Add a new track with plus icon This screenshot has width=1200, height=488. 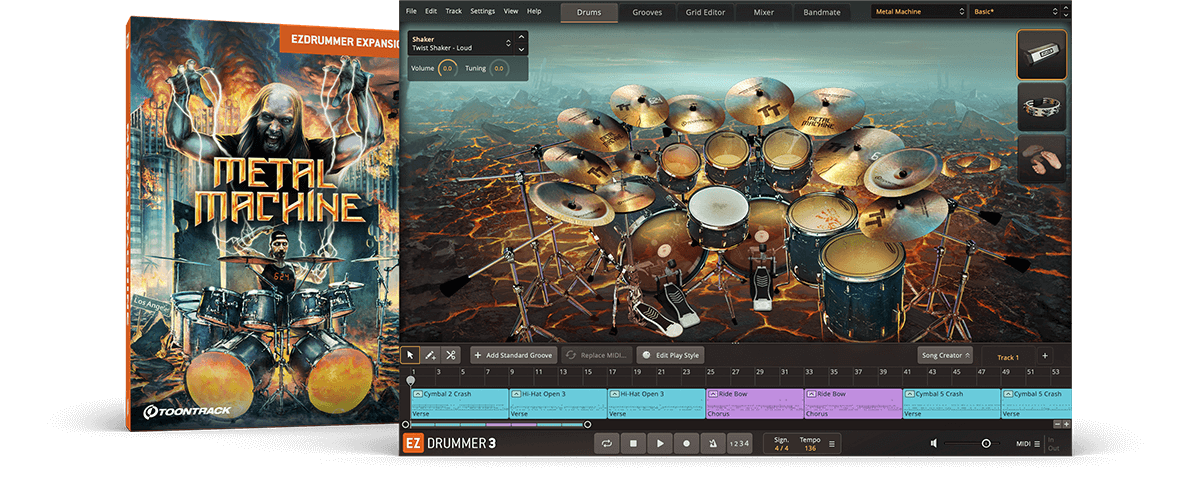1044,355
